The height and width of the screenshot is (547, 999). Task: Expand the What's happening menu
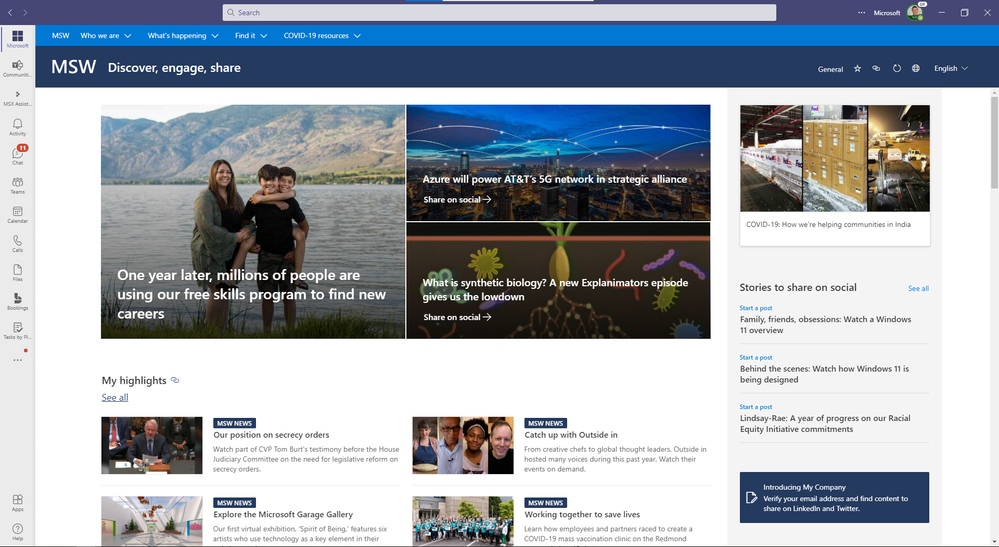183,36
